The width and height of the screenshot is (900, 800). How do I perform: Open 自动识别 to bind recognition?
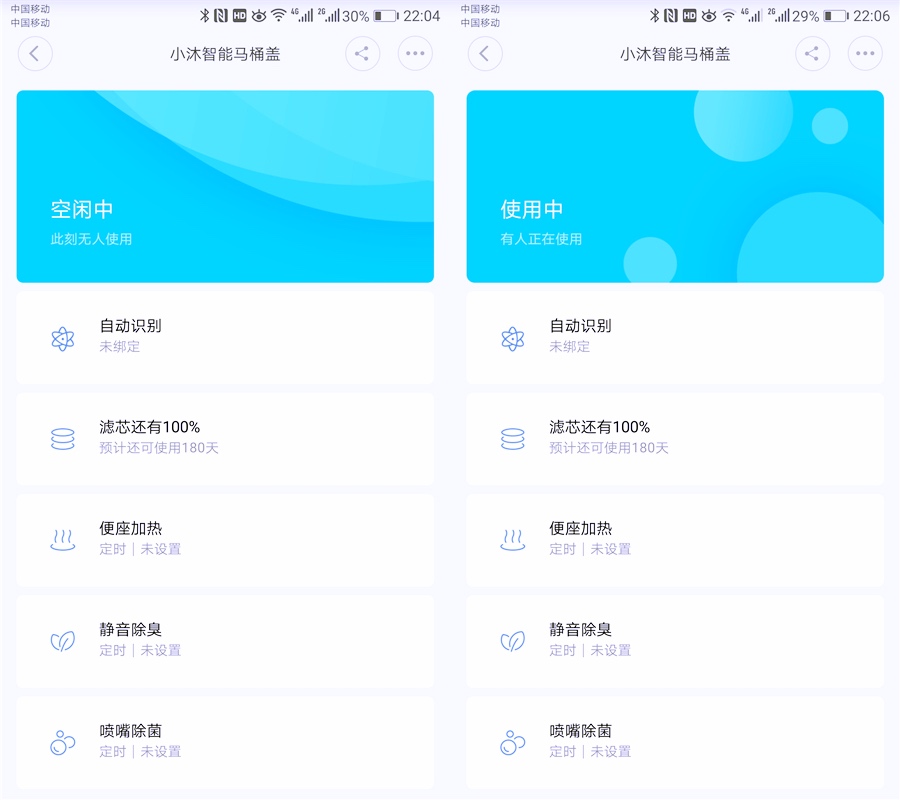tap(130, 326)
